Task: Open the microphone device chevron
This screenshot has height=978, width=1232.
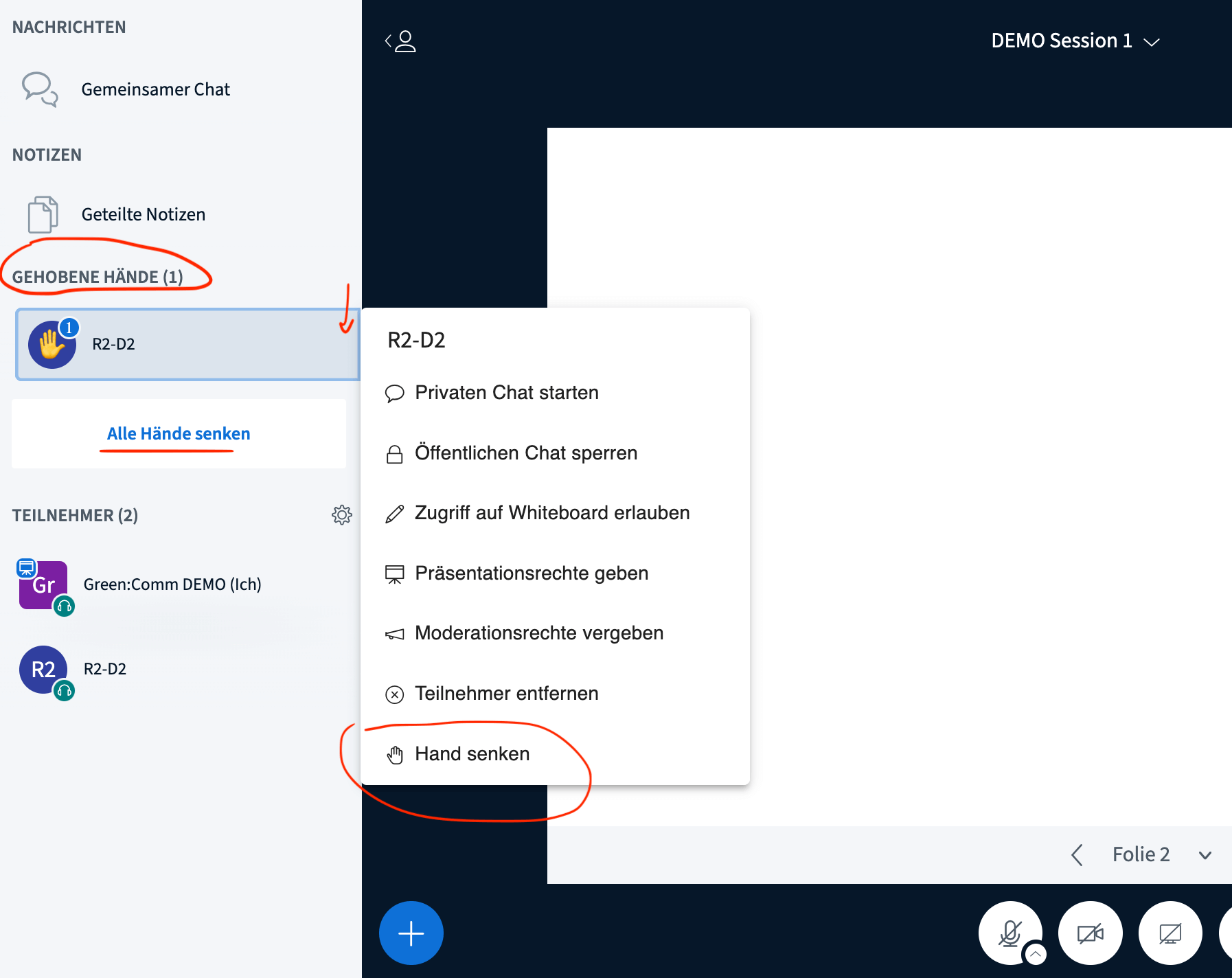Action: click(x=1035, y=955)
